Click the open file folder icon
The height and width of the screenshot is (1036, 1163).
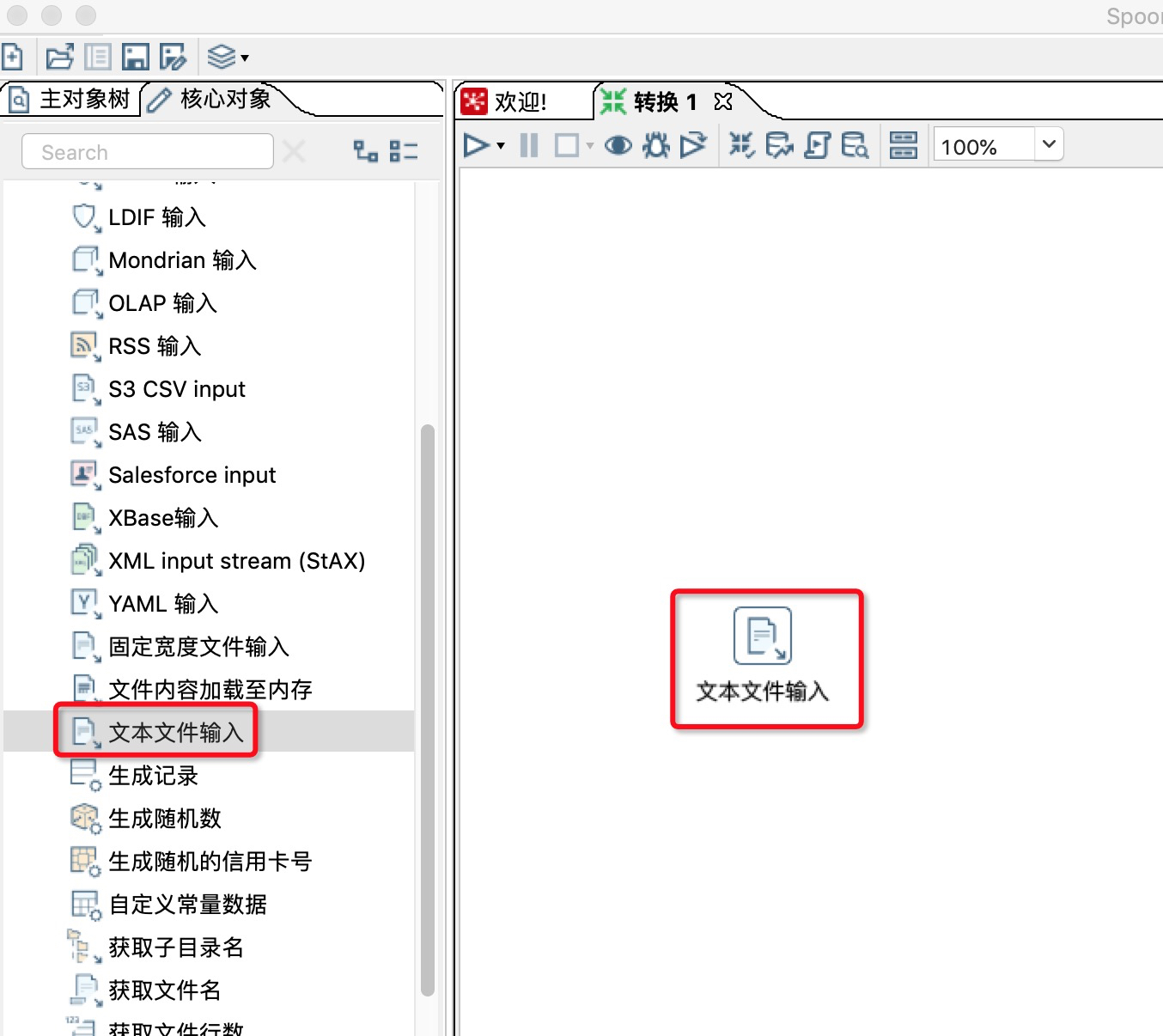click(60, 57)
